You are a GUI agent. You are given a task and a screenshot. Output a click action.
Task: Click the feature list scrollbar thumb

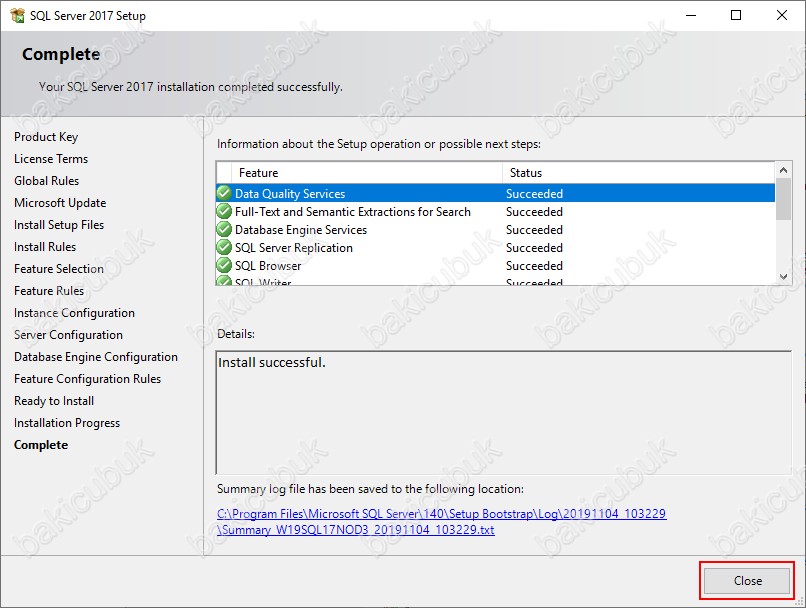pyautogui.click(x=783, y=198)
